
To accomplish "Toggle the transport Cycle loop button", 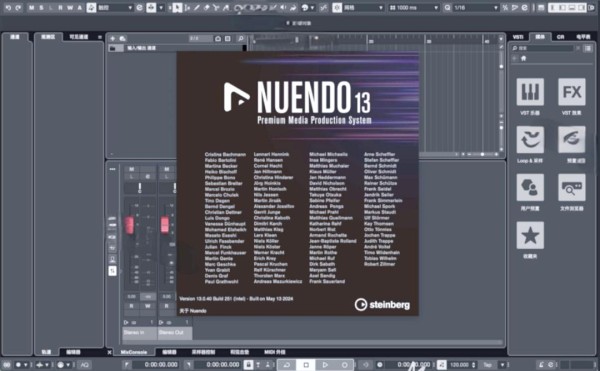I will coord(287,365).
